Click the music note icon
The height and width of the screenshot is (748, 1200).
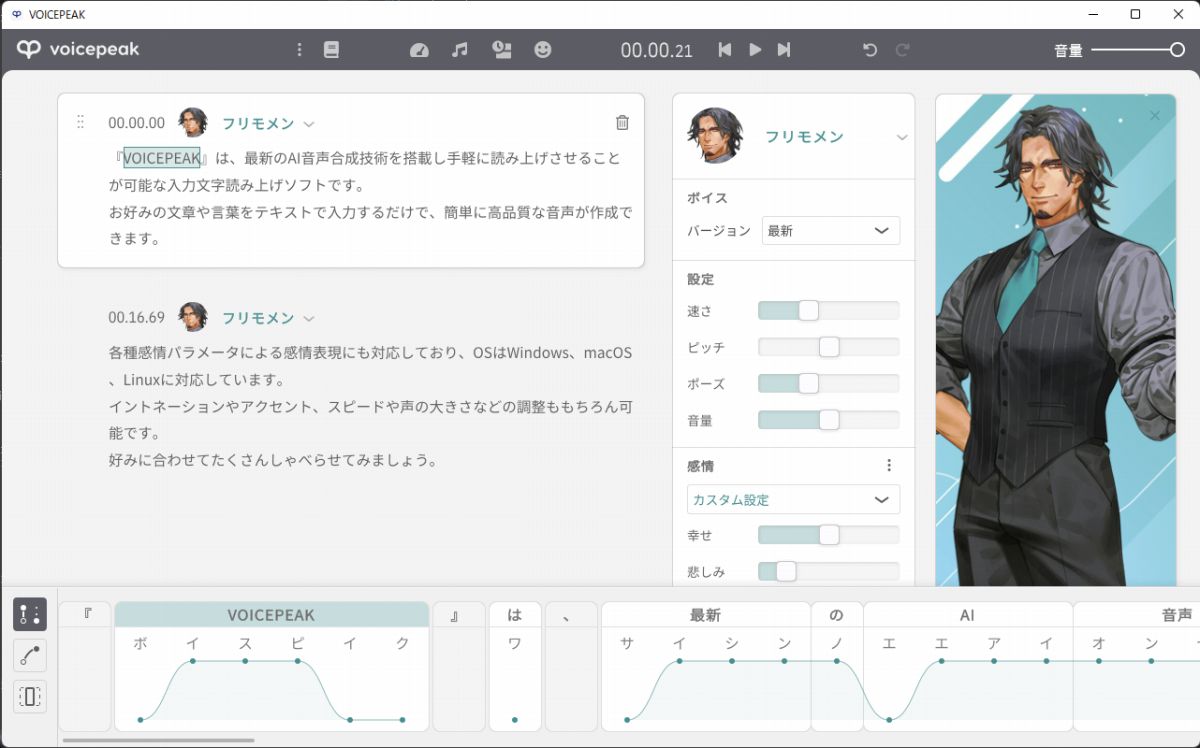coord(460,50)
